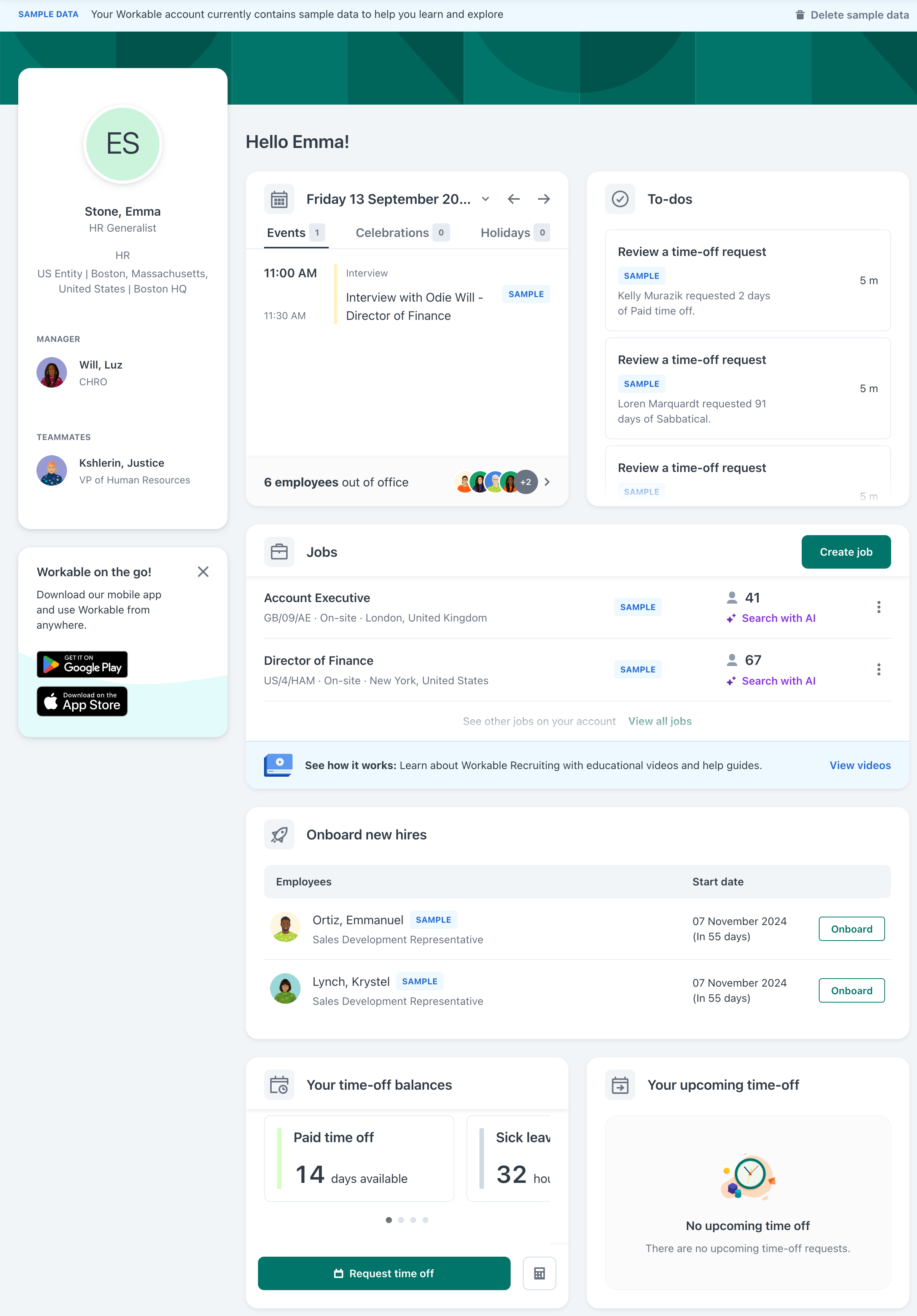
Task: Open the View all jobs link
Action: 659,721
